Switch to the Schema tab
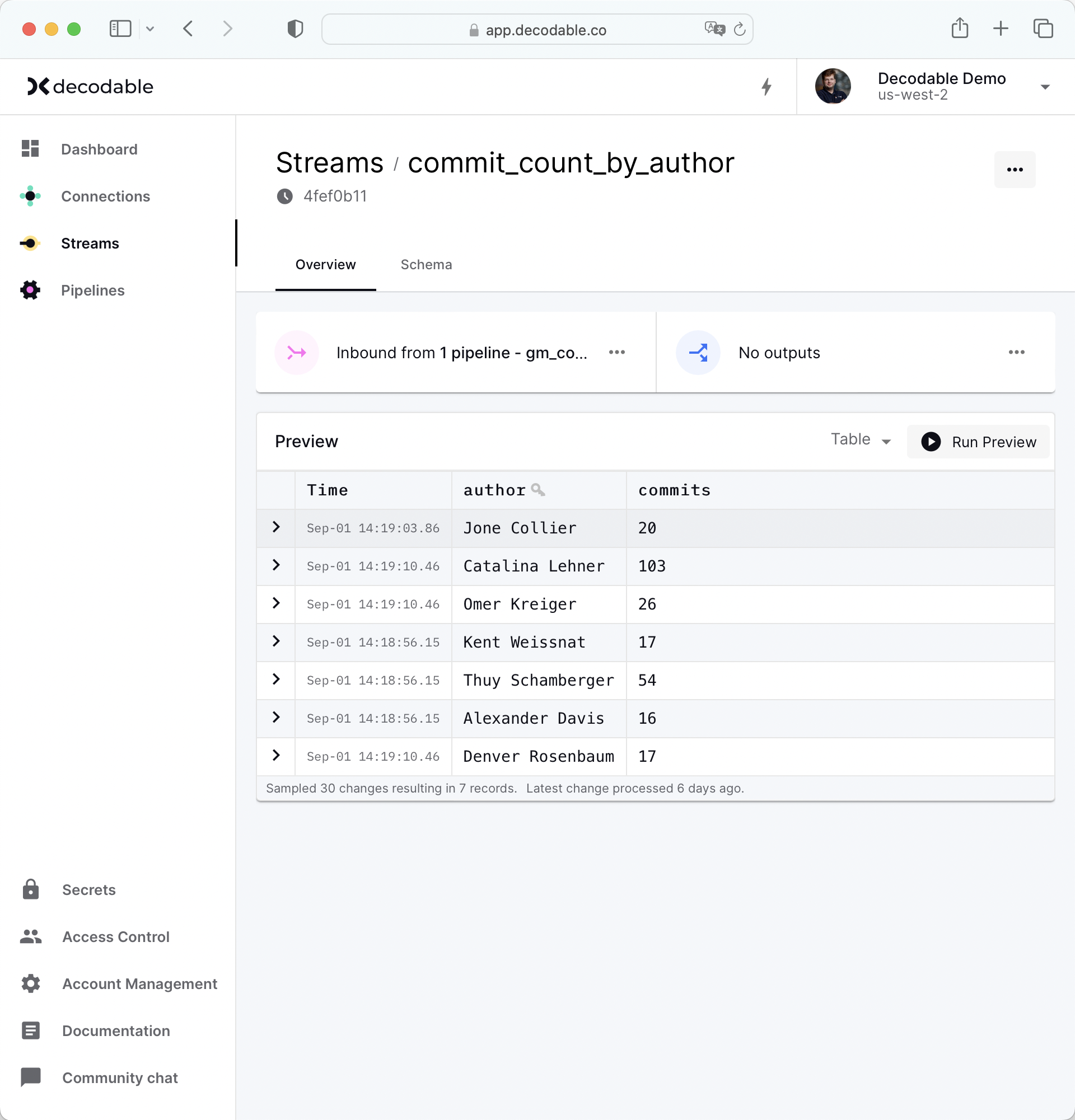 pos(426,265)
